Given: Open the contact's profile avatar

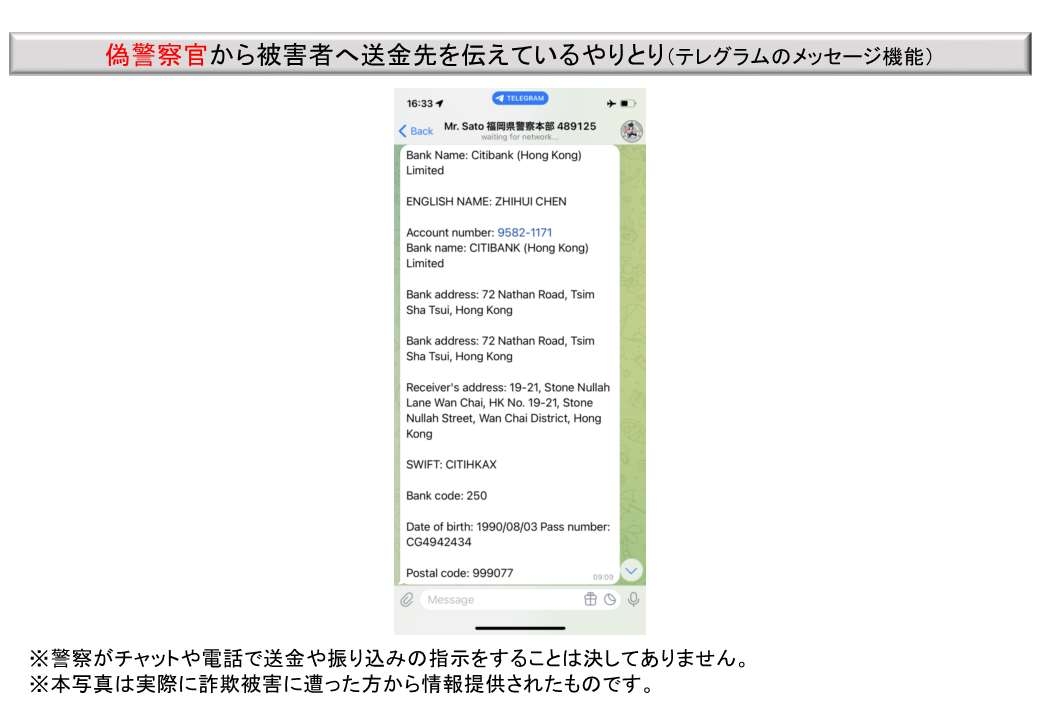Looking at the screenshot, I should [631, 130].
